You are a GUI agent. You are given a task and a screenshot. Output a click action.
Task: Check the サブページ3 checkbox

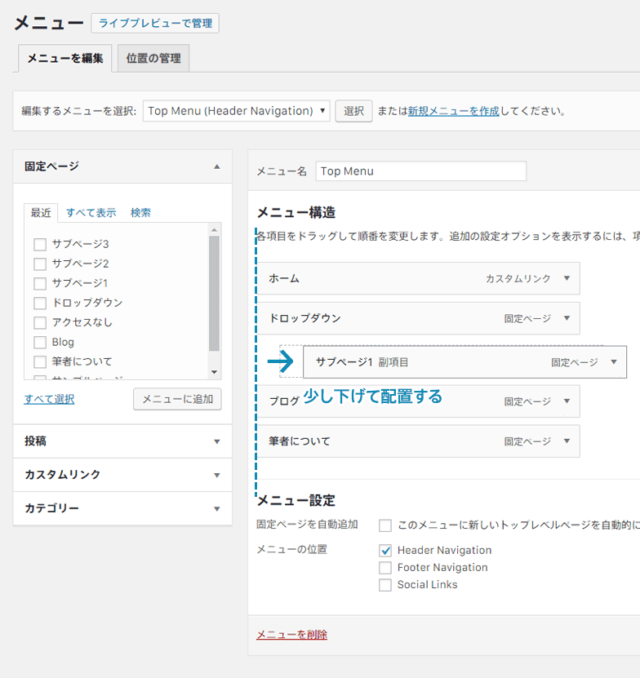coord(40,244)
